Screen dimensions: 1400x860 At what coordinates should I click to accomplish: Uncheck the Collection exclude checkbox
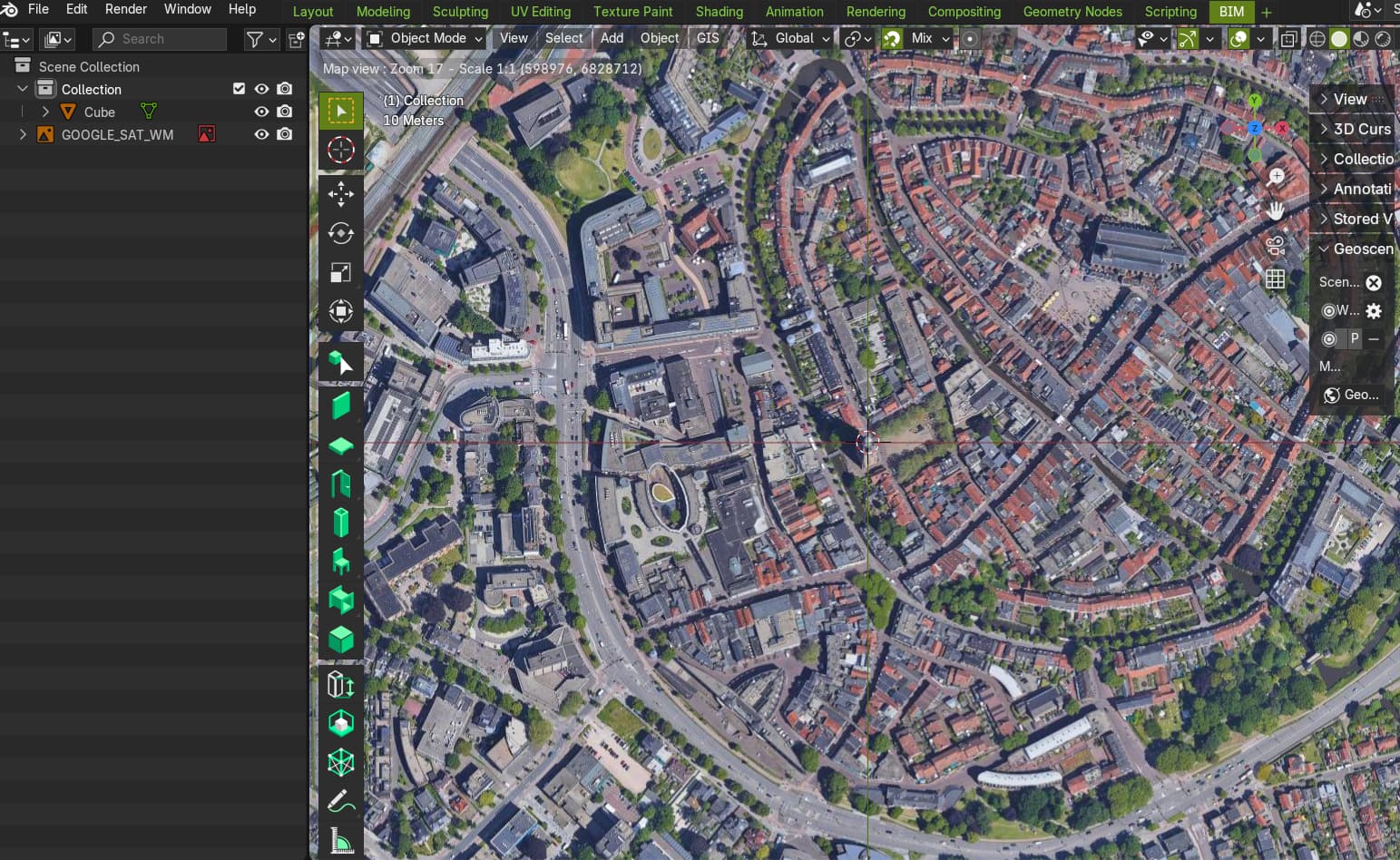[239, 89]
